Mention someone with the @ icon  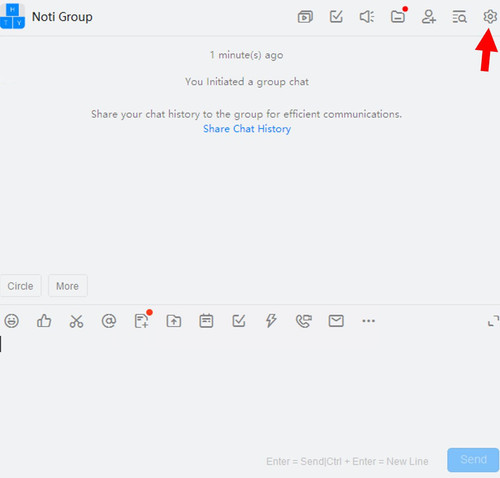(x=109, y=321)
